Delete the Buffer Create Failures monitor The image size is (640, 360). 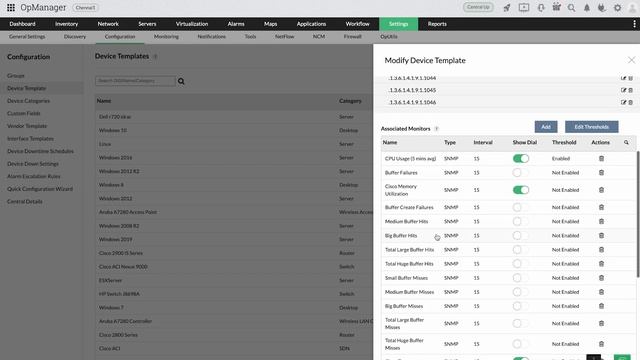pos(601,207)
